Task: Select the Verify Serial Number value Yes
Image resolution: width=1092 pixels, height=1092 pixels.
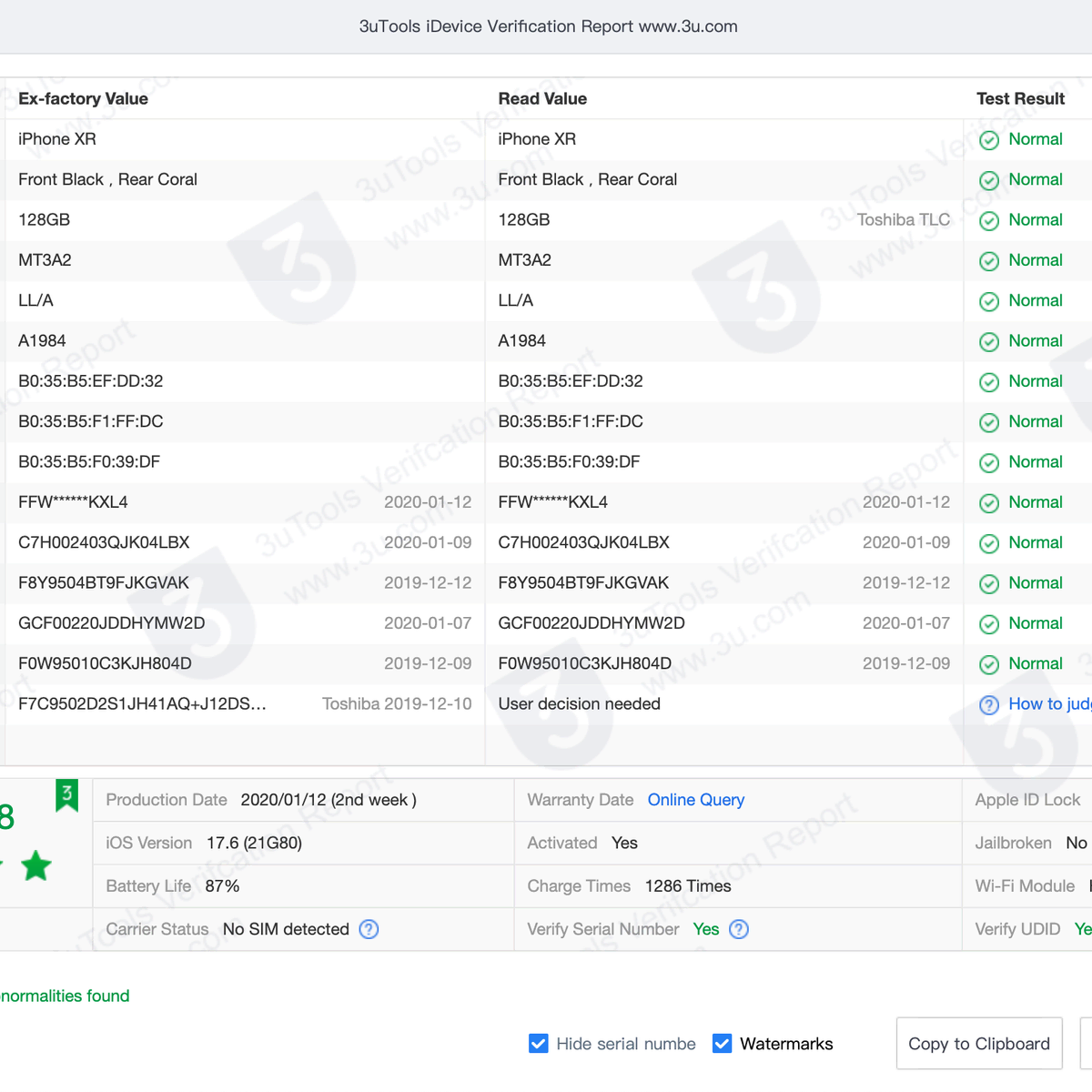Action: tap(706, 929)
